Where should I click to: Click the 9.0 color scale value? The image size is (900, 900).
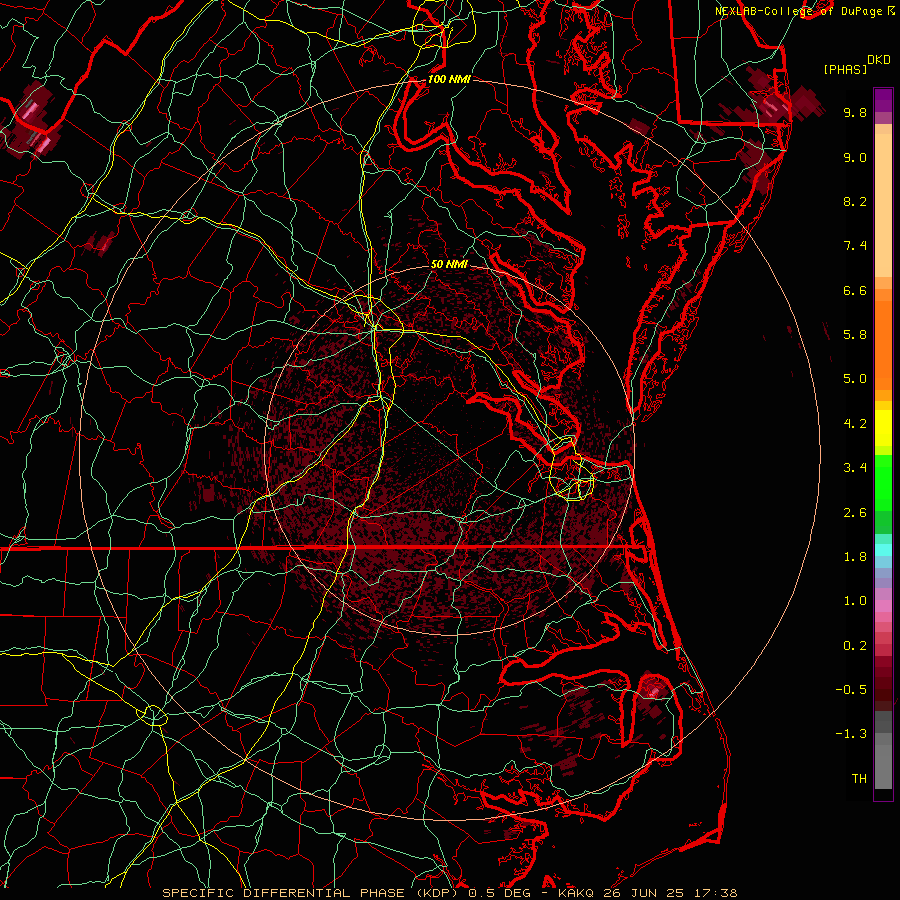[x=855, y=157]
